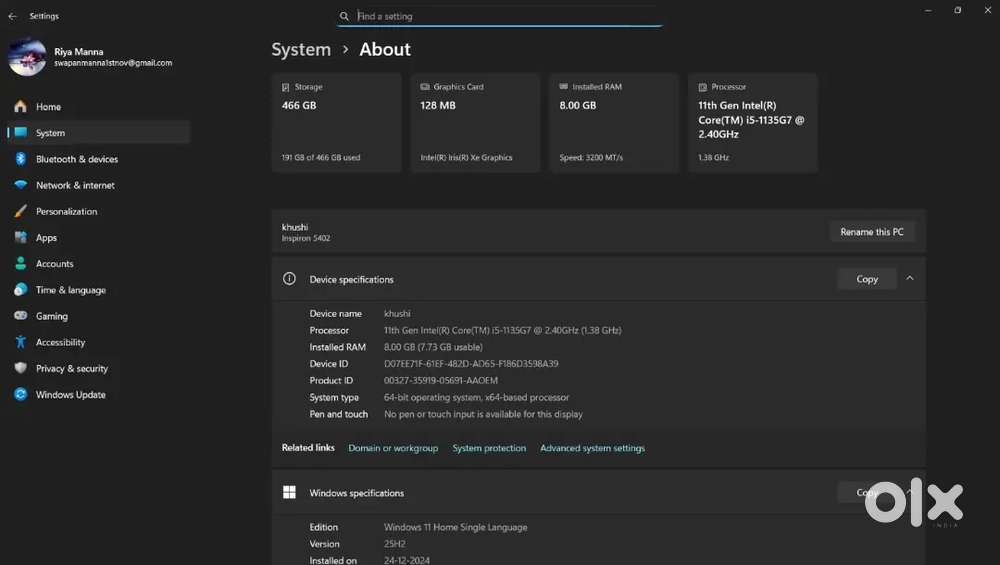The image size is (1000, 565).
Task: Open the Apps icon in the sidebar
Action: [20, 237]
